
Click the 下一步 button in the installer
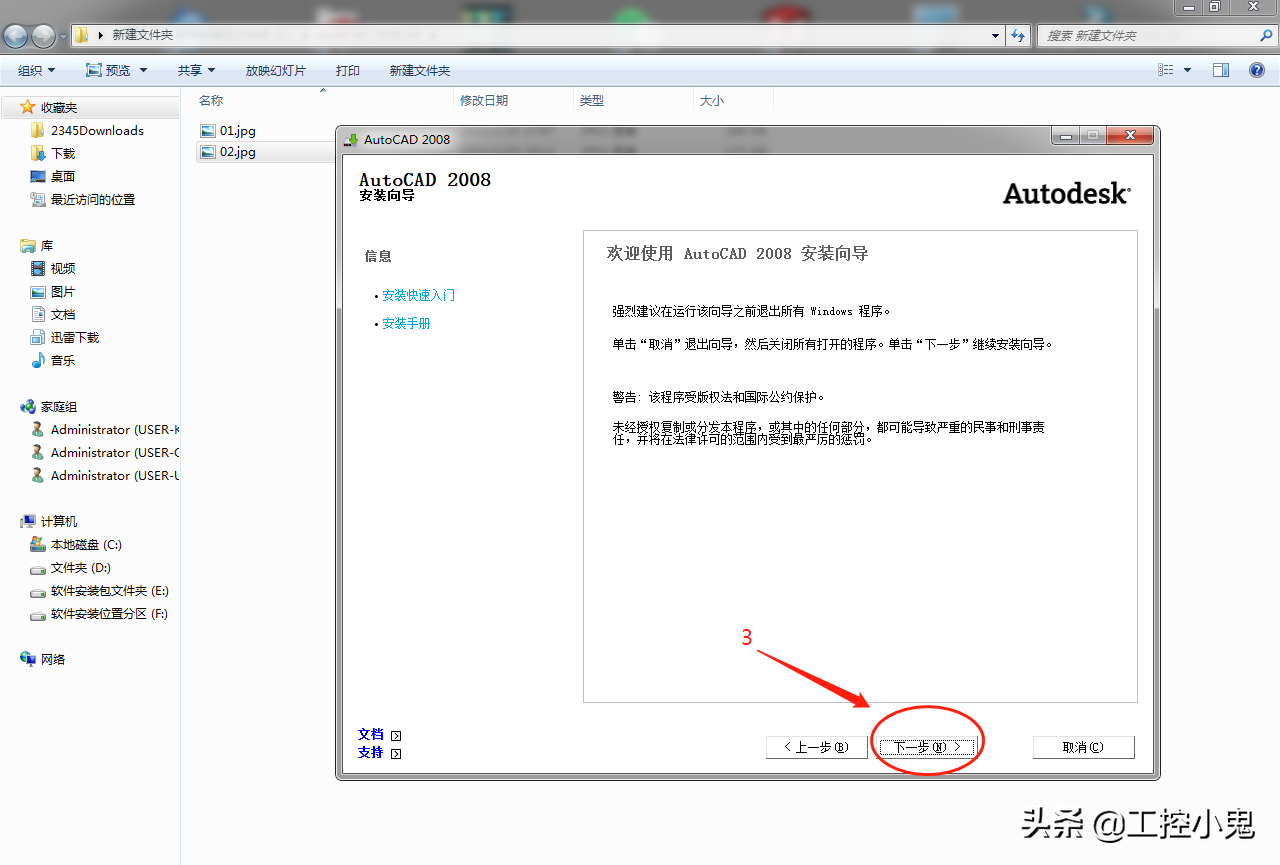point(925,746)
